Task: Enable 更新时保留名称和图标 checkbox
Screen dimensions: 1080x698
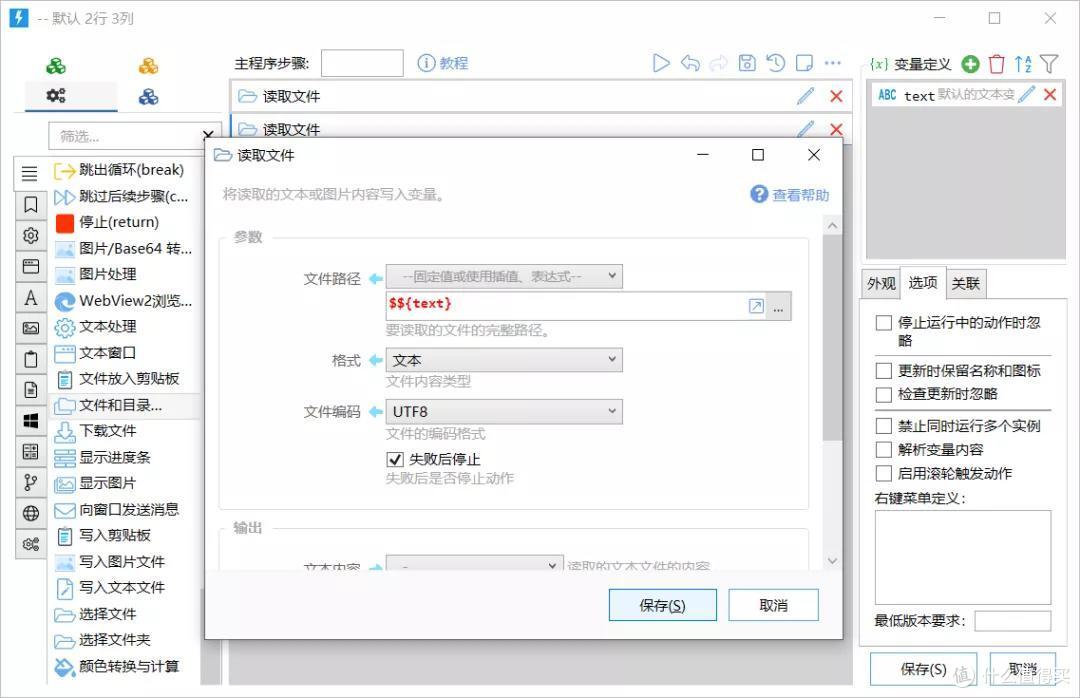Action: 884,371
